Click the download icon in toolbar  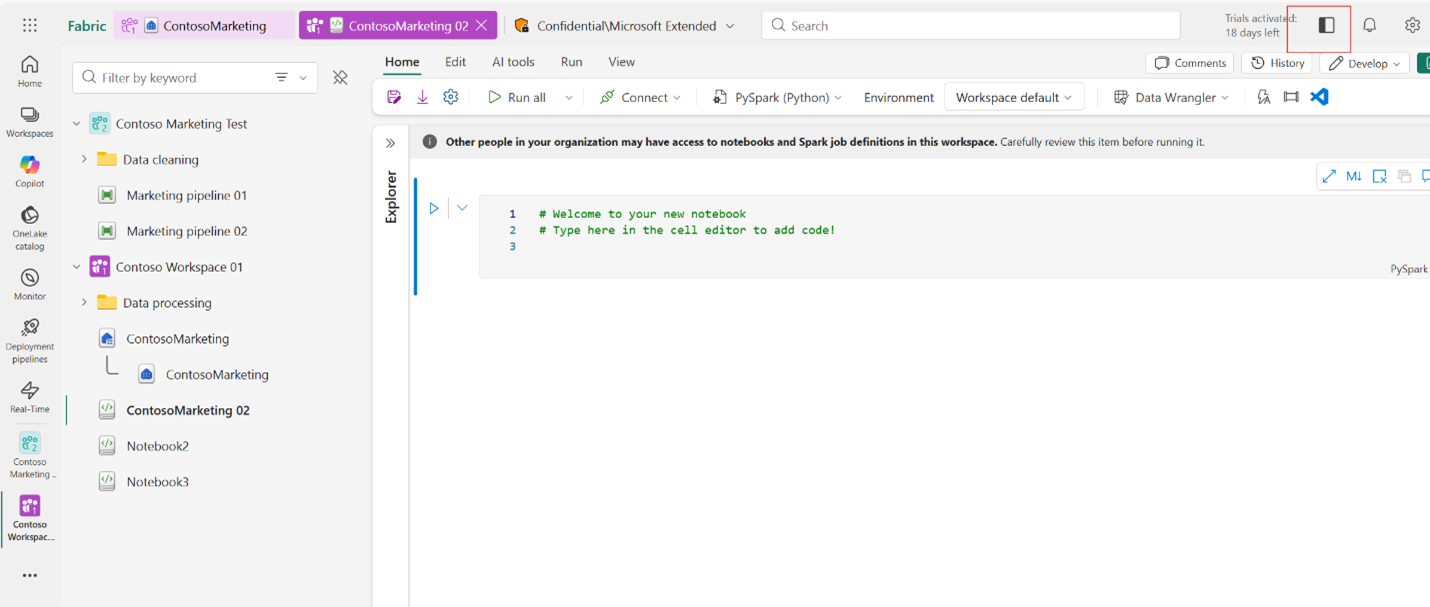coord(422,97)
